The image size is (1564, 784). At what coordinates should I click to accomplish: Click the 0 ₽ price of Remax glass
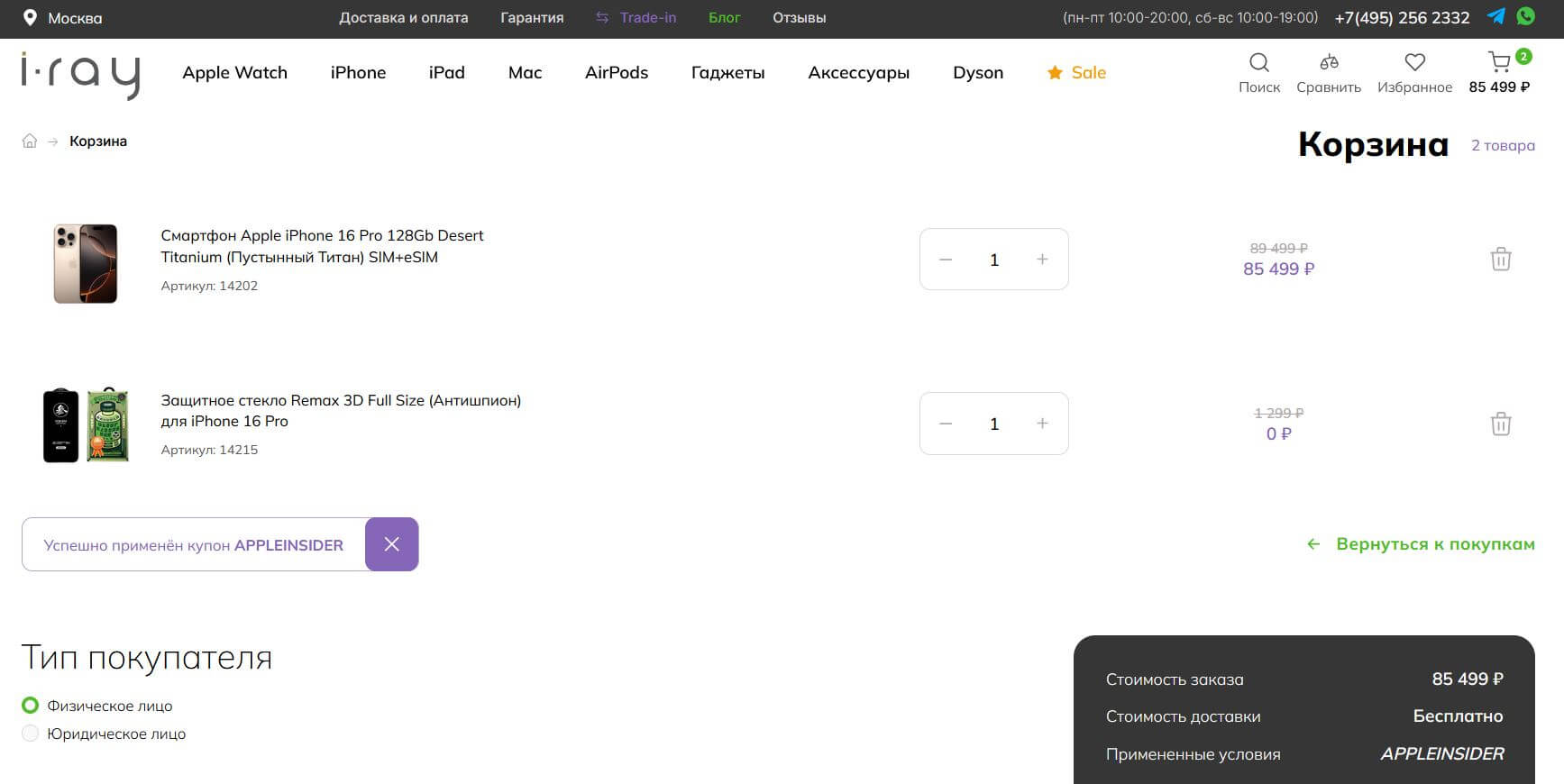(x=1278, y=433)
